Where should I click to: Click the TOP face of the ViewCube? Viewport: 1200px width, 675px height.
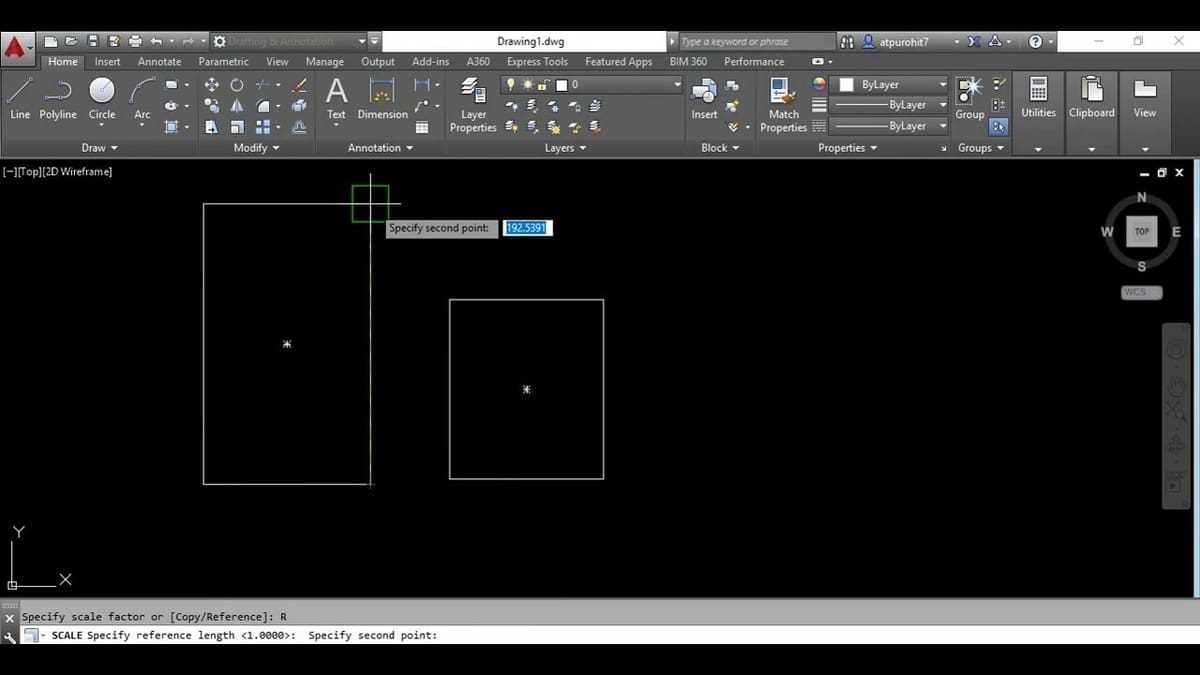1141,231
